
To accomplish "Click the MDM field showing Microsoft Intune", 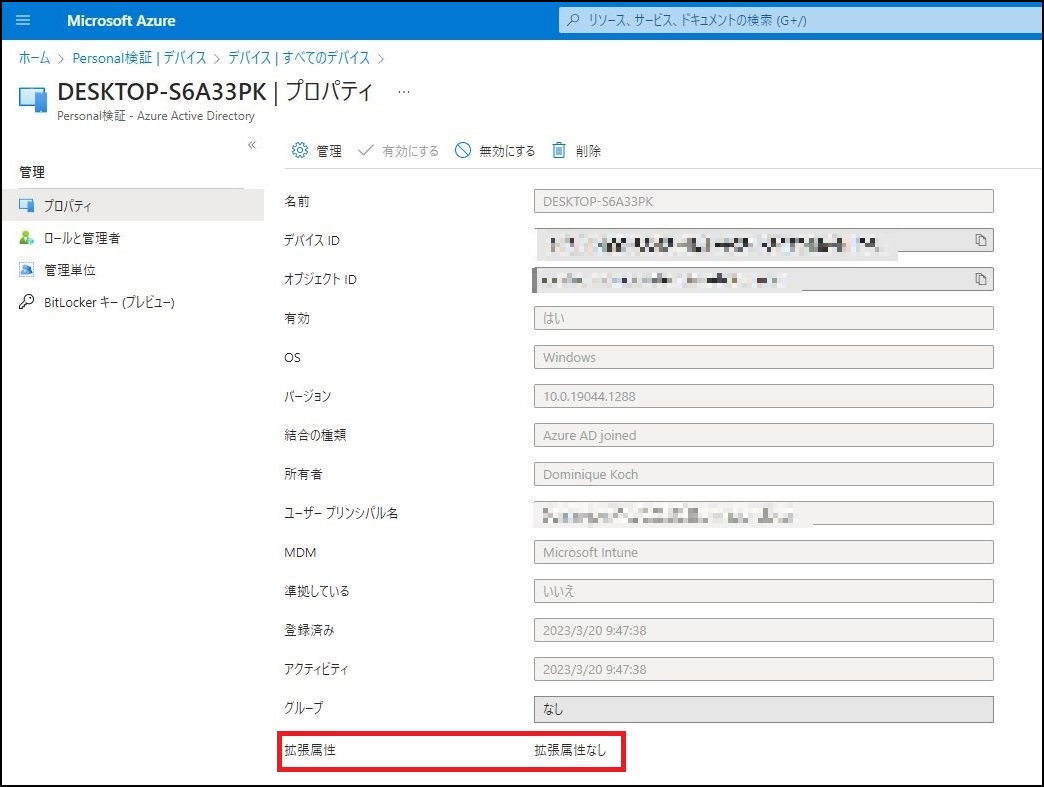I will click(764, 552).
